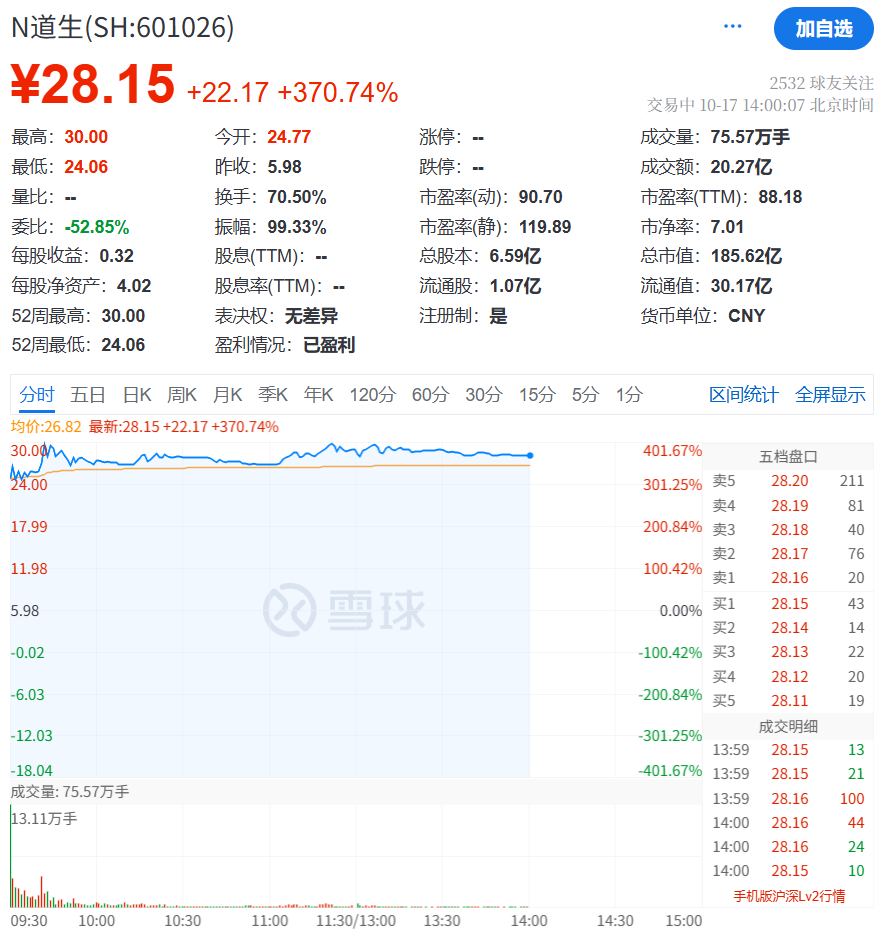
Task: Click 全屏显示 to view fullscreen chart
Action: (830, 395)
